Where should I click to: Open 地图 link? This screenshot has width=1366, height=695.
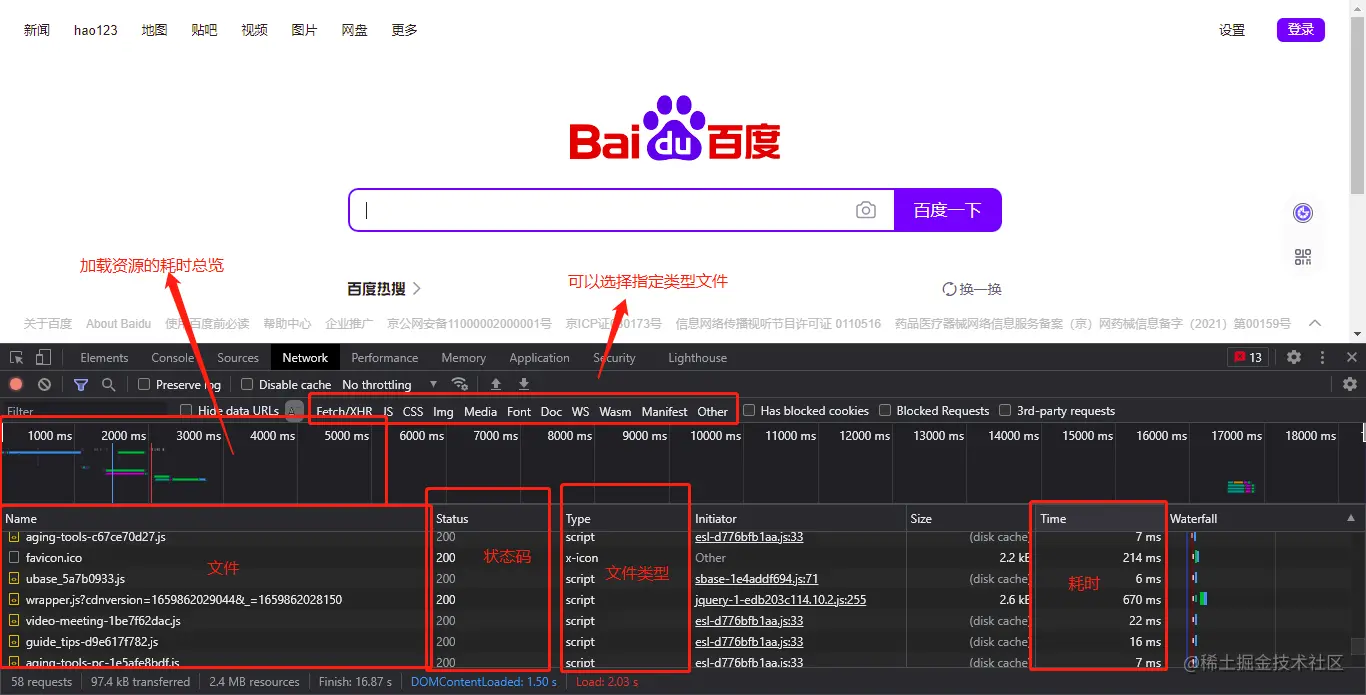(155, 30)
